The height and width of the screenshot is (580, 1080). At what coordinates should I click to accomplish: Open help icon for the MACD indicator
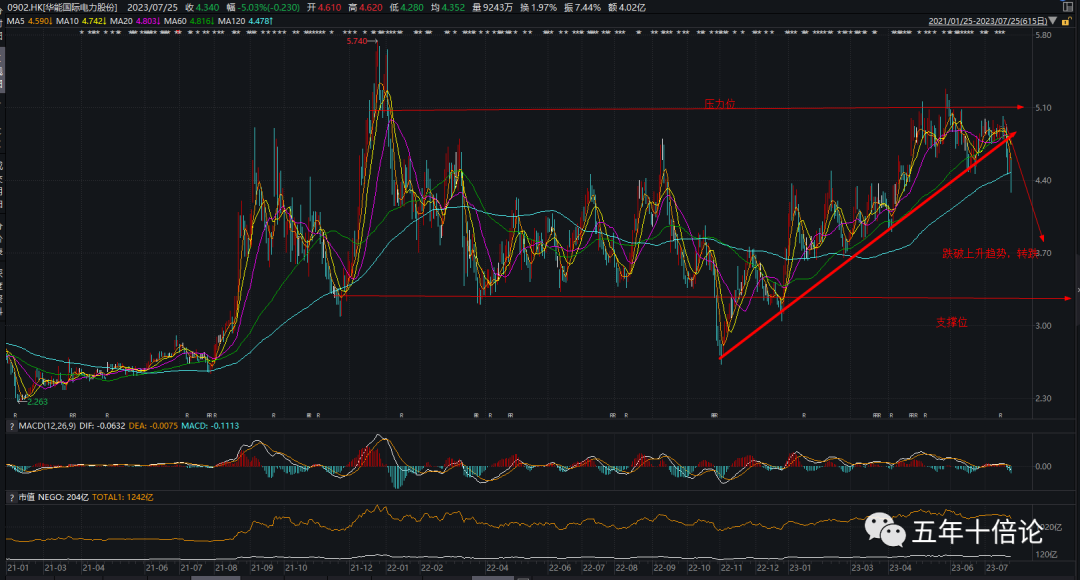(11, 428)
